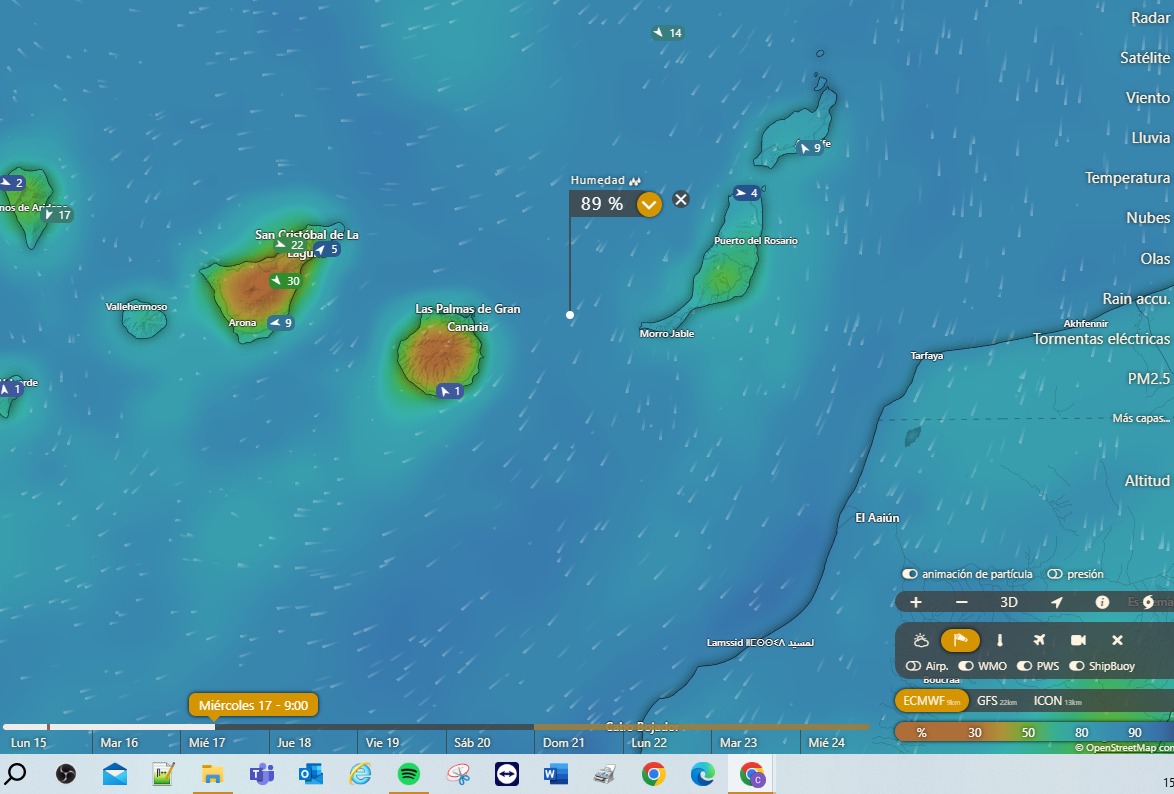Turn off points of interest with X icon
This screenshot has height=794, width=1174.
(x=1117, y=640)
